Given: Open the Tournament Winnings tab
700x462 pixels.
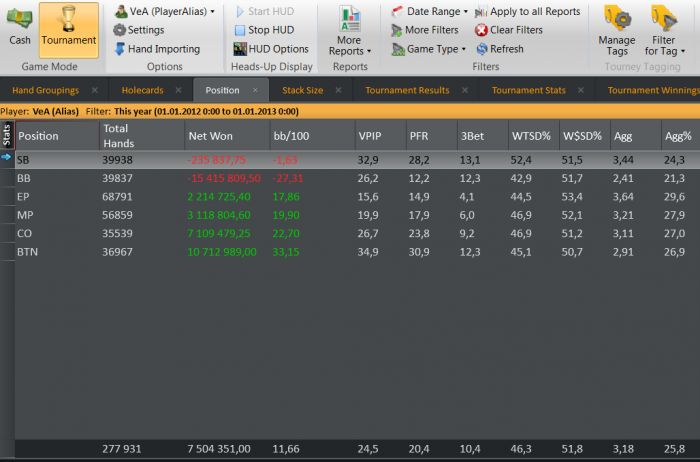Looking at the screenshot, I should 654,90.
